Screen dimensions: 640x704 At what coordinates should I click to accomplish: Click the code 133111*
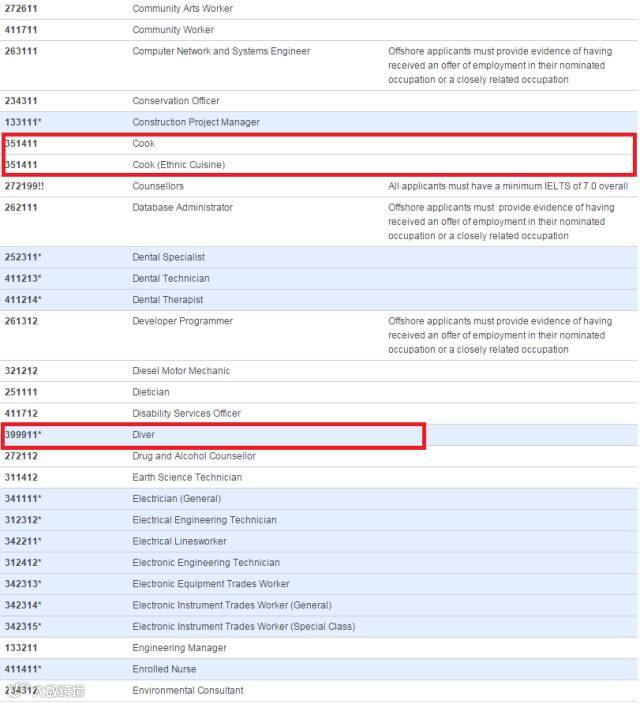pyautogui.click(x=23, y=122)
